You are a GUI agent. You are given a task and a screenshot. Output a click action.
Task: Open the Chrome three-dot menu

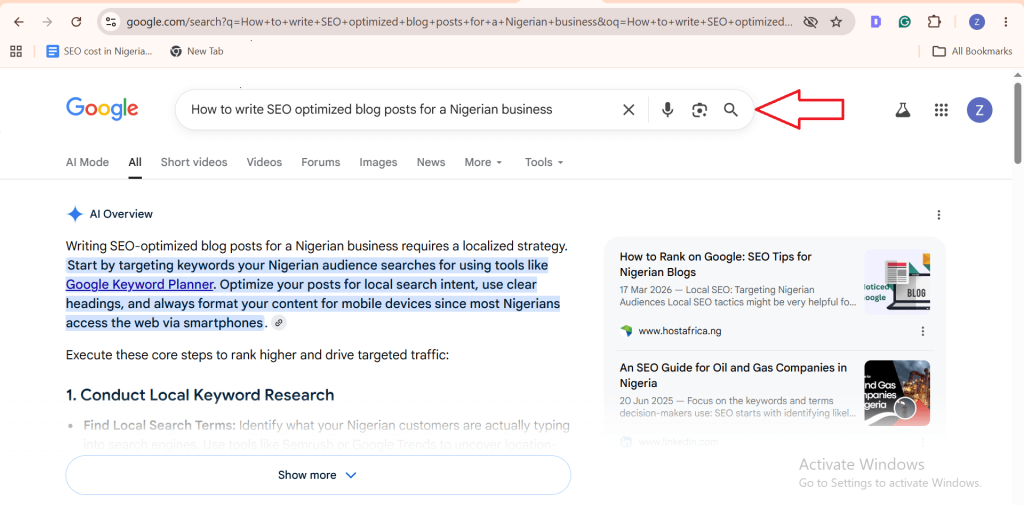1006,22
